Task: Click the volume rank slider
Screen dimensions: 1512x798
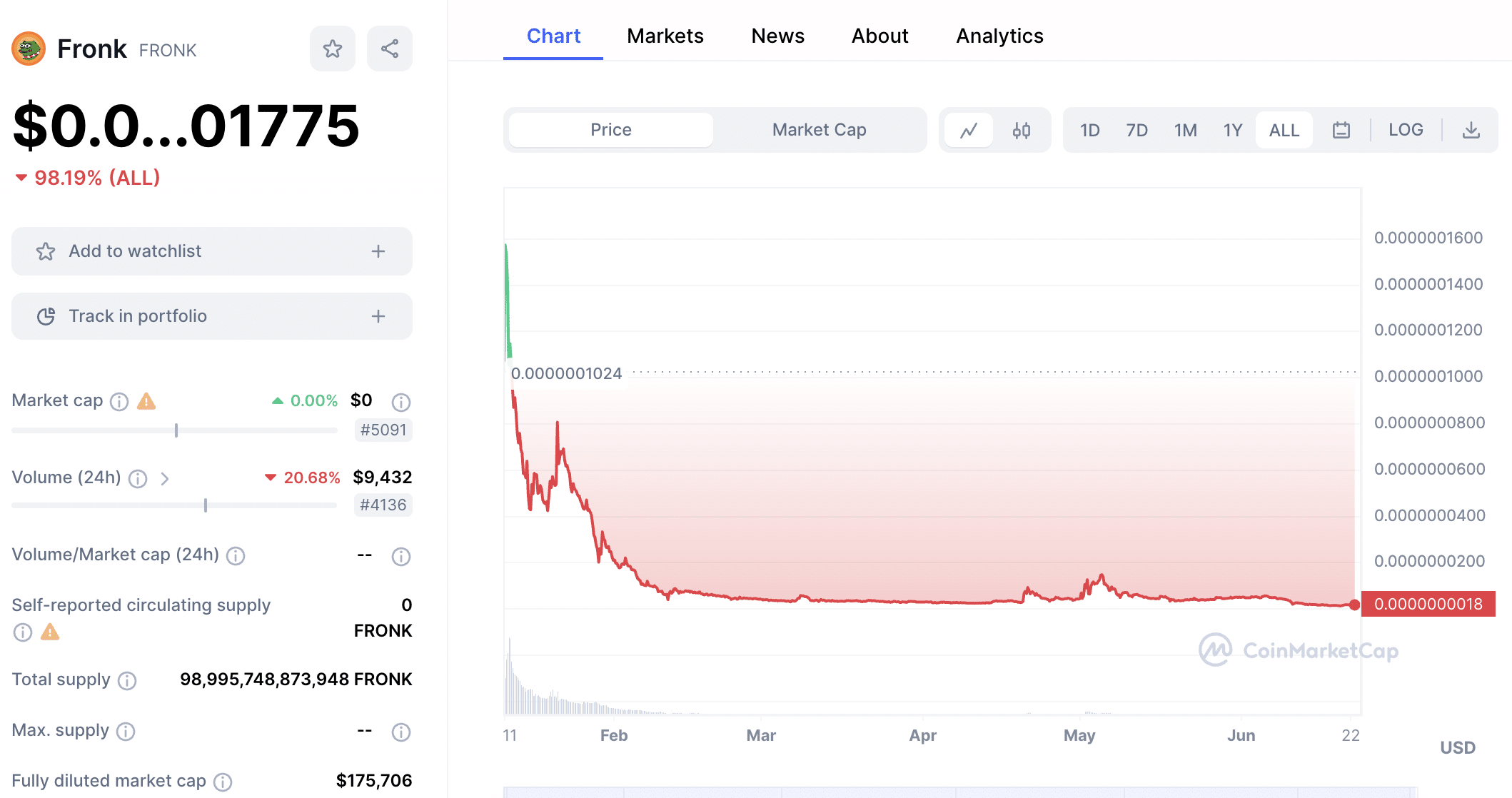Action: (175, 505)
